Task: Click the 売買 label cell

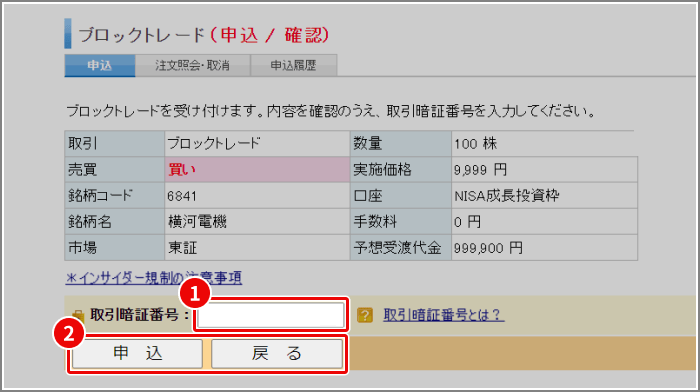Action: pos(115,170)
